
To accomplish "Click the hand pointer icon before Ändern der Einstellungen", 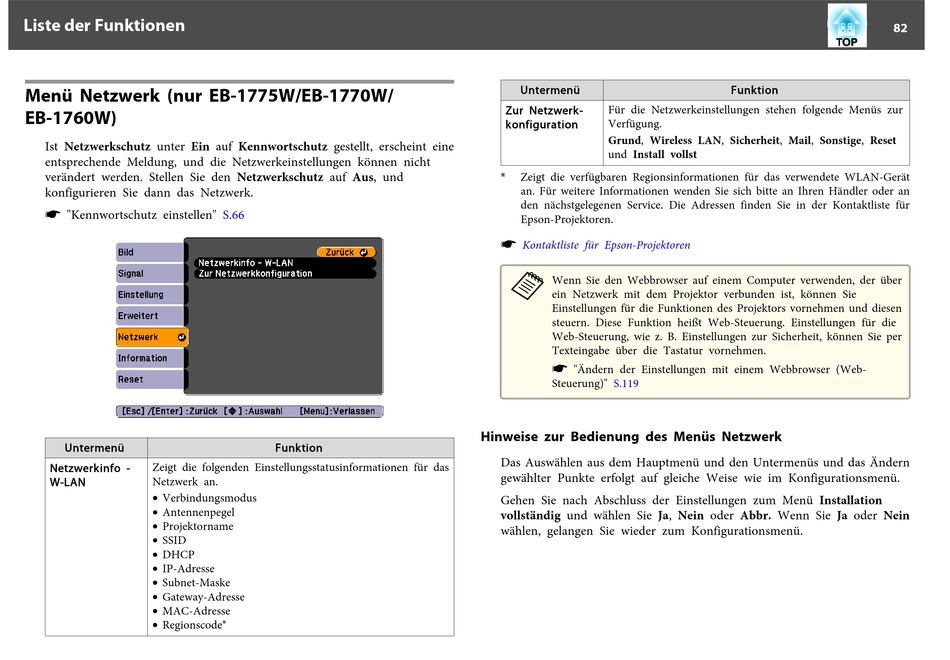I will 559,368.
